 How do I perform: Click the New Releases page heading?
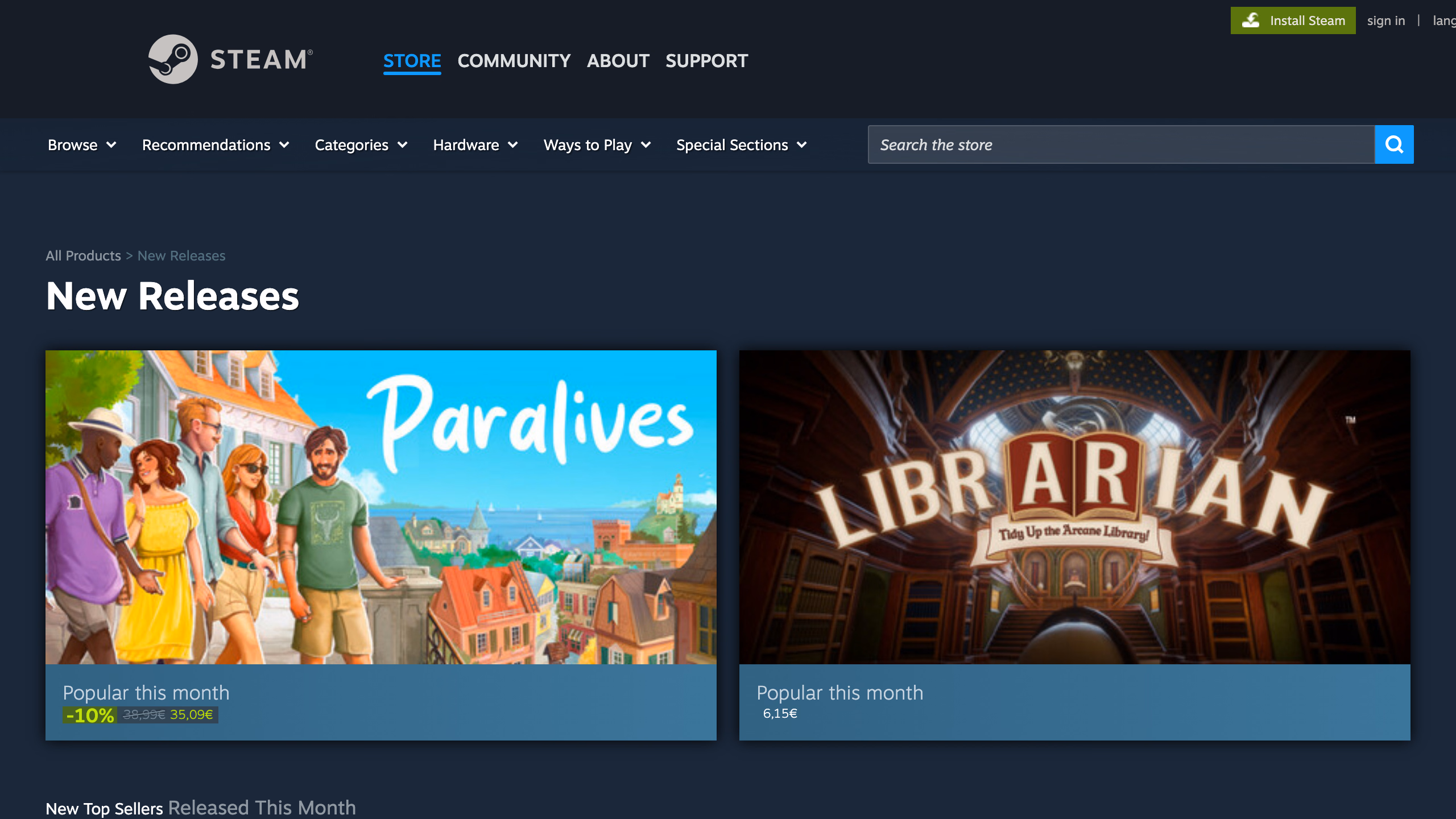click(x=172, y=296)
